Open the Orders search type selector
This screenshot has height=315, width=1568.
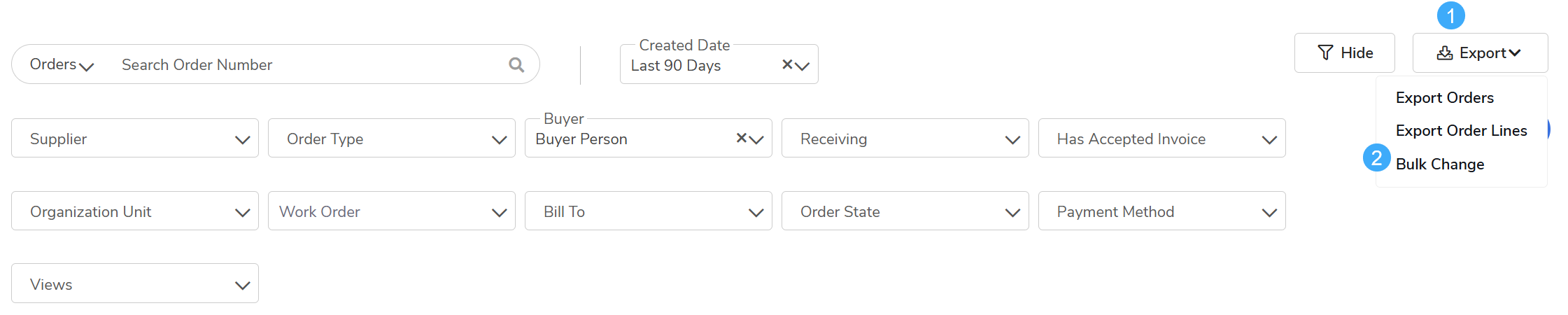coord(62,65)
